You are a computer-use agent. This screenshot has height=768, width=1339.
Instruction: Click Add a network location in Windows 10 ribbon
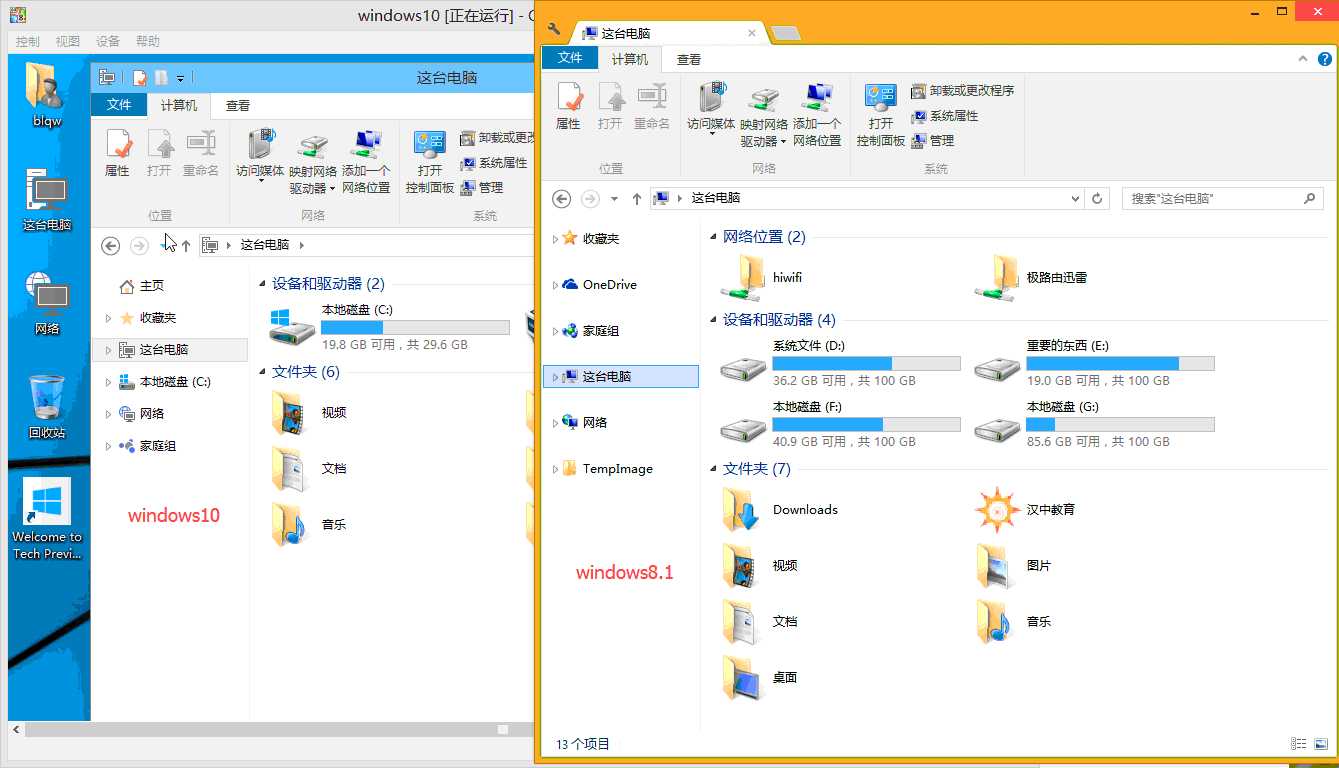366,162
